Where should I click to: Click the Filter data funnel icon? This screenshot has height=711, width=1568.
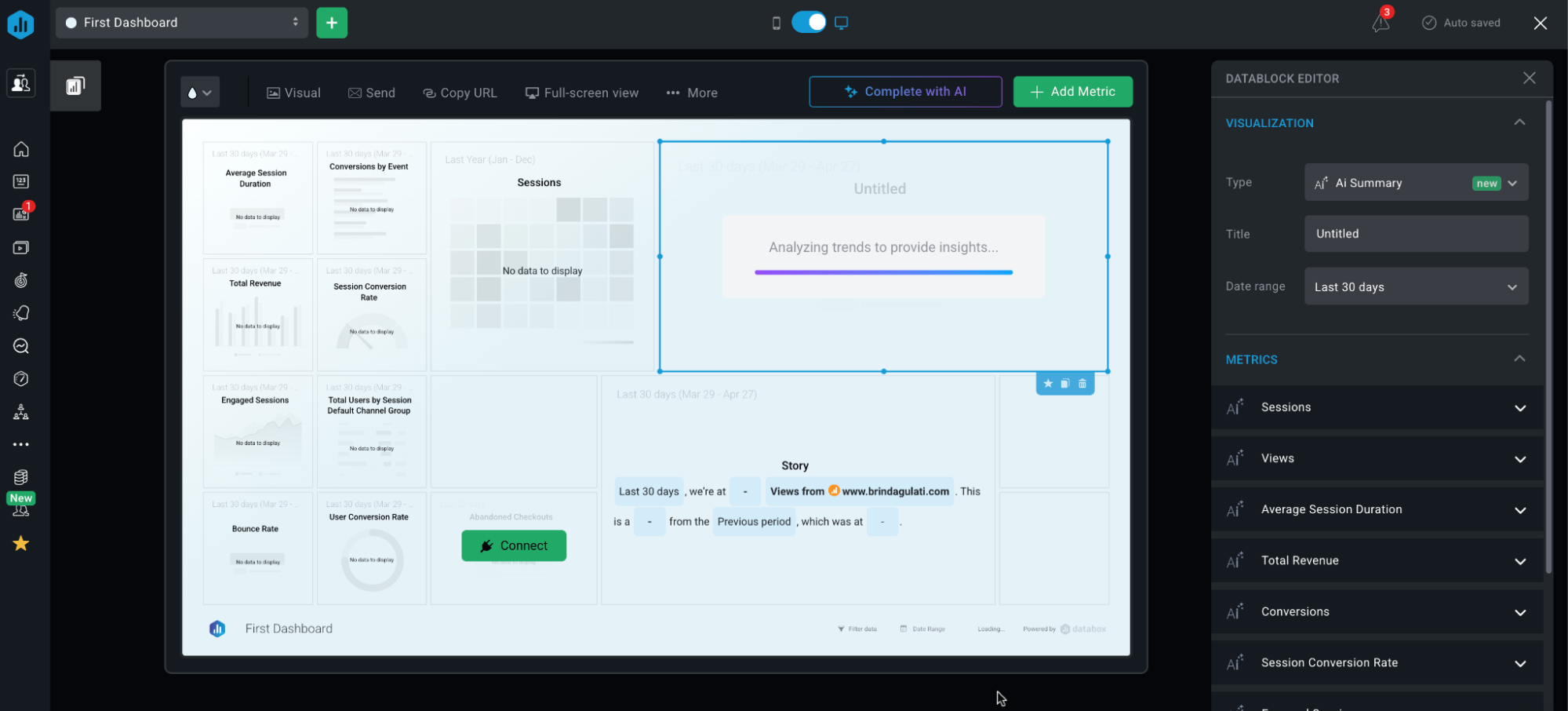(x=841, y=629)
